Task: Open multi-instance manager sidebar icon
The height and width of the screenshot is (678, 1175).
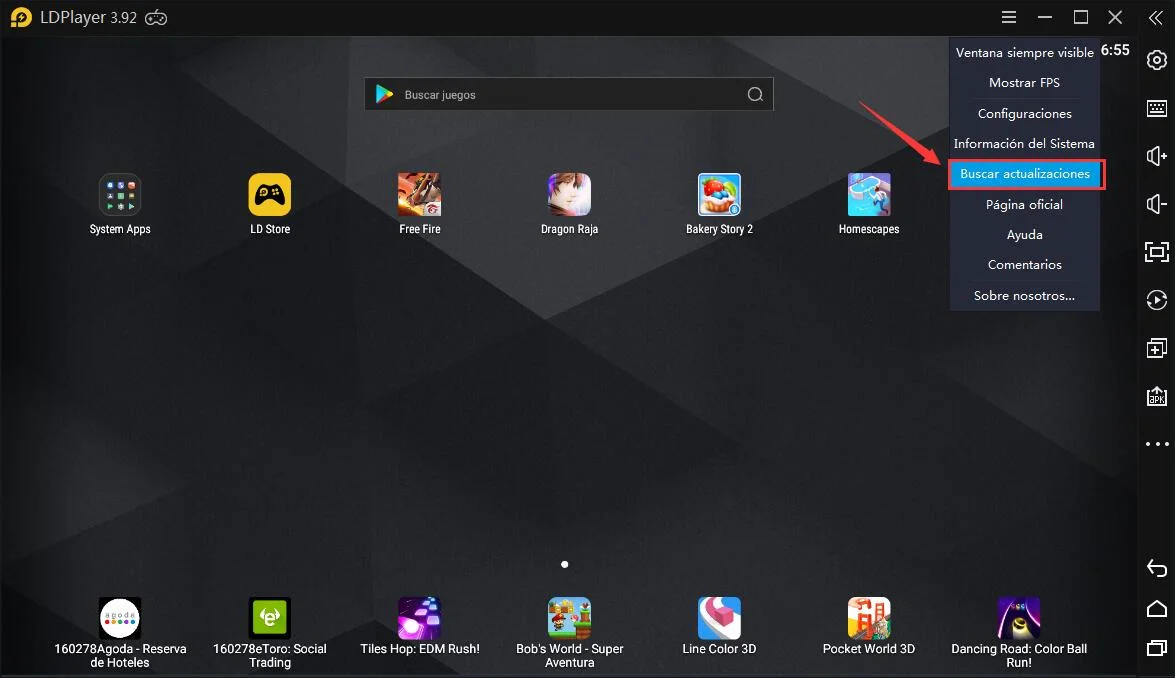Action: coord(1156,348)
